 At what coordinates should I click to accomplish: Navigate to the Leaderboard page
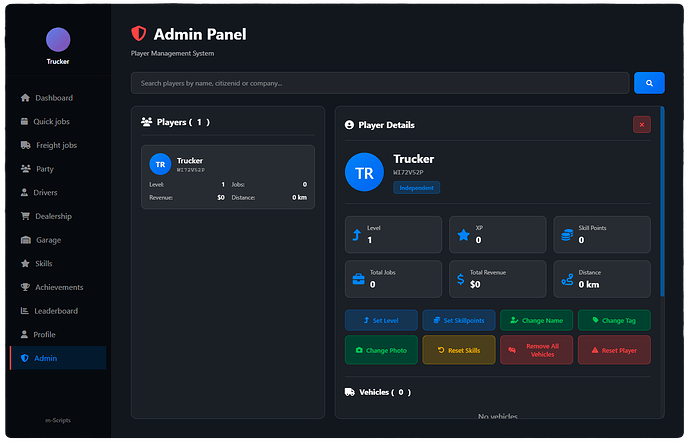click(57, 311)
